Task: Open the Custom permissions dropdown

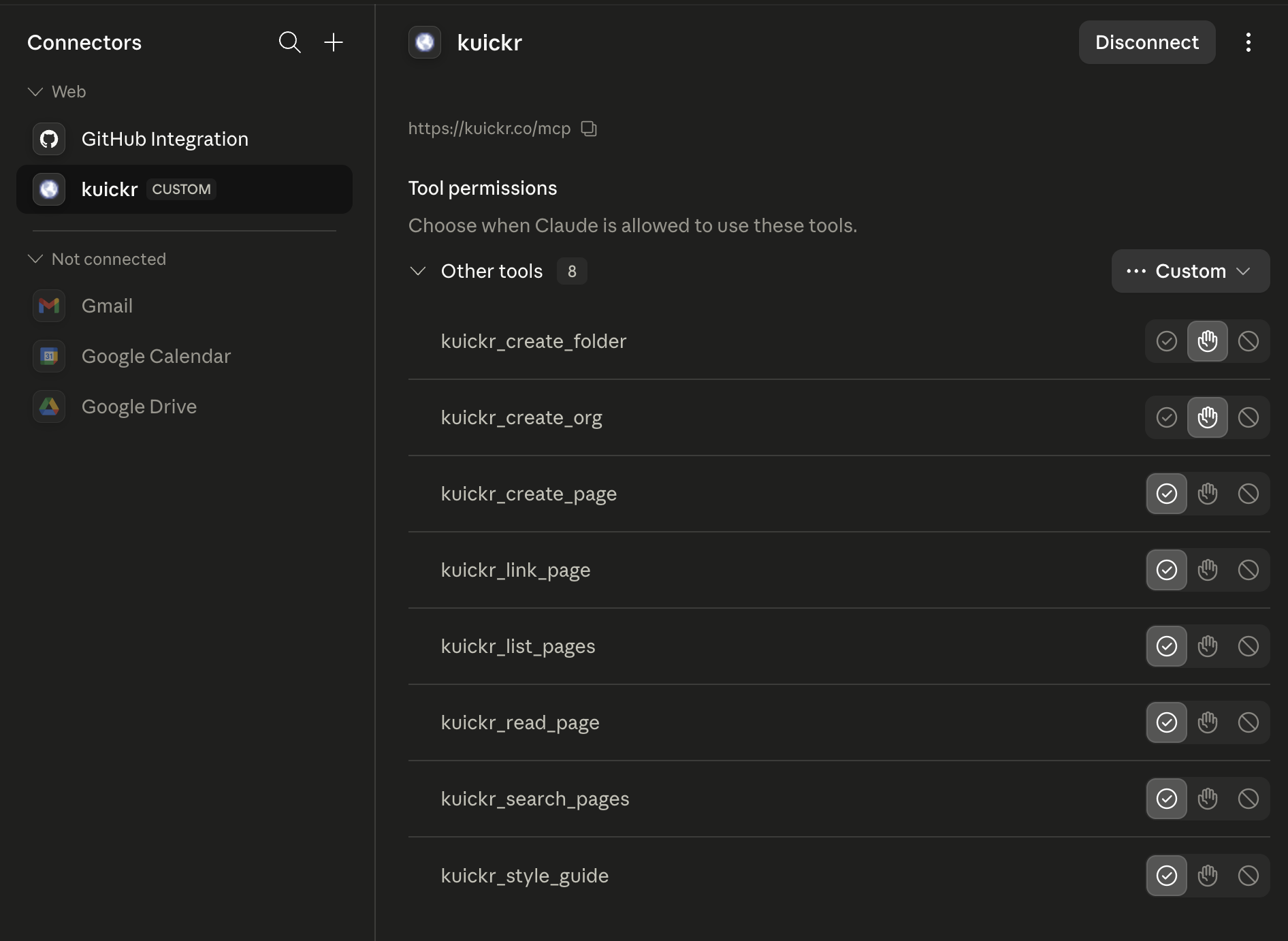Action: pyautogui.click(x=1191, y=271)
